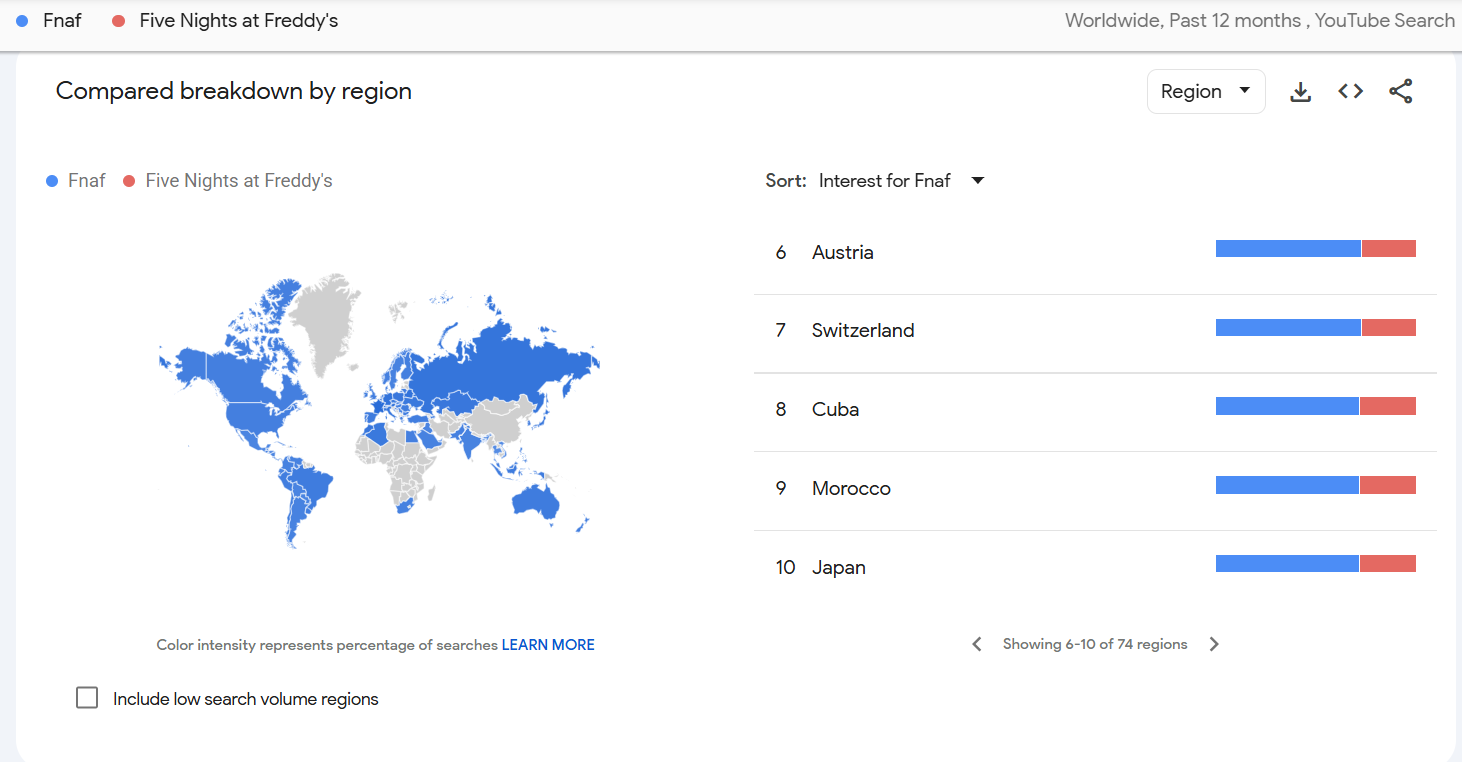Viewport: 1462px width, 762px height.
Task: Go to next page of regions
Action: pyautogui.click(x=1214, y=644)
